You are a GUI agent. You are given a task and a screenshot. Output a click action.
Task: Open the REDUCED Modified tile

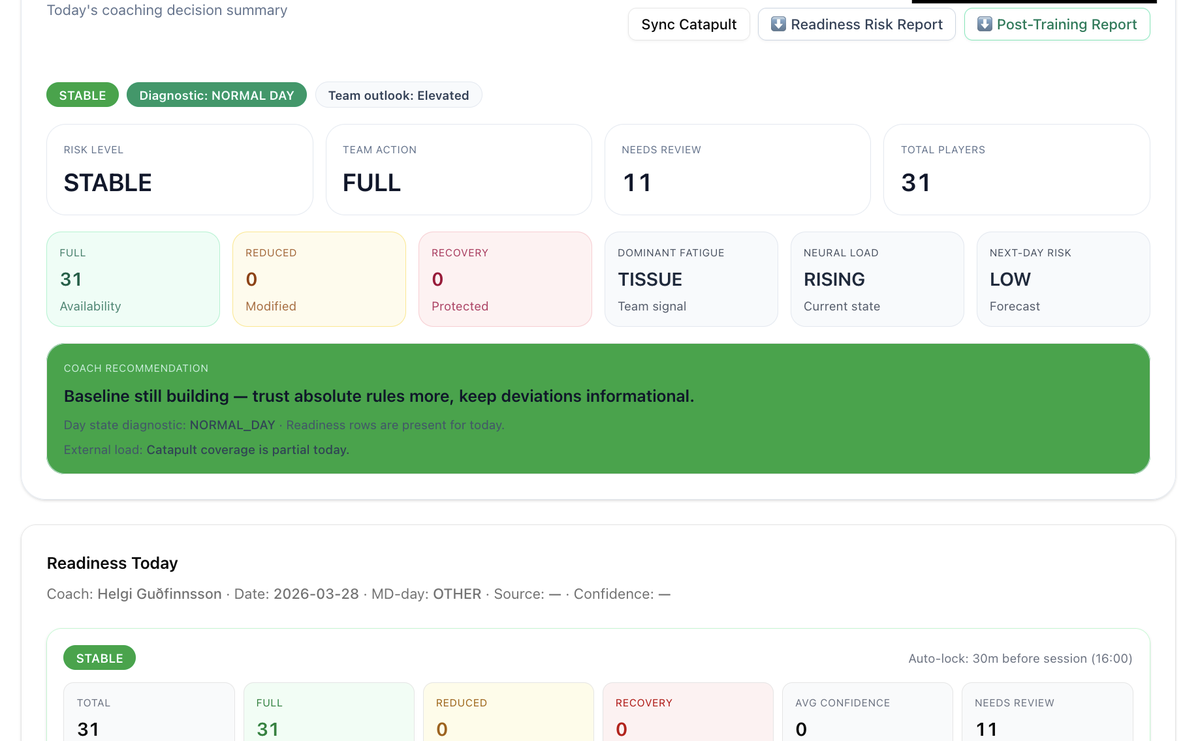[319, 279]
